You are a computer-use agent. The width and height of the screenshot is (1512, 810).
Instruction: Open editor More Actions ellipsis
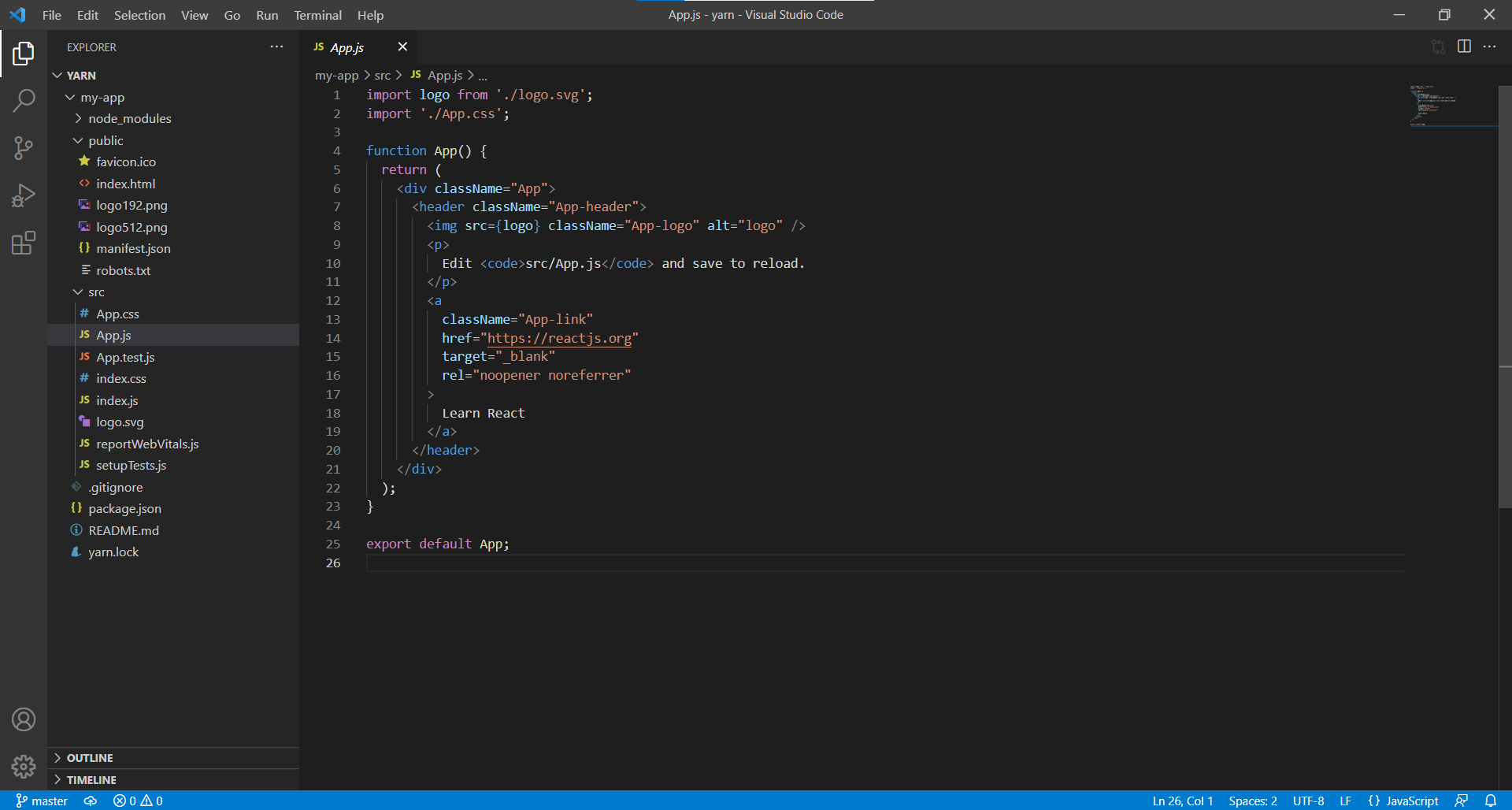click(x=1489, y=46)
